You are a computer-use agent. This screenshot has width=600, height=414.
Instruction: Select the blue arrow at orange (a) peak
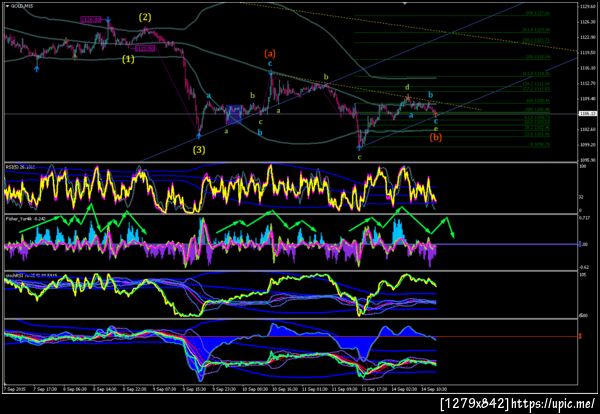click(270, 72)
